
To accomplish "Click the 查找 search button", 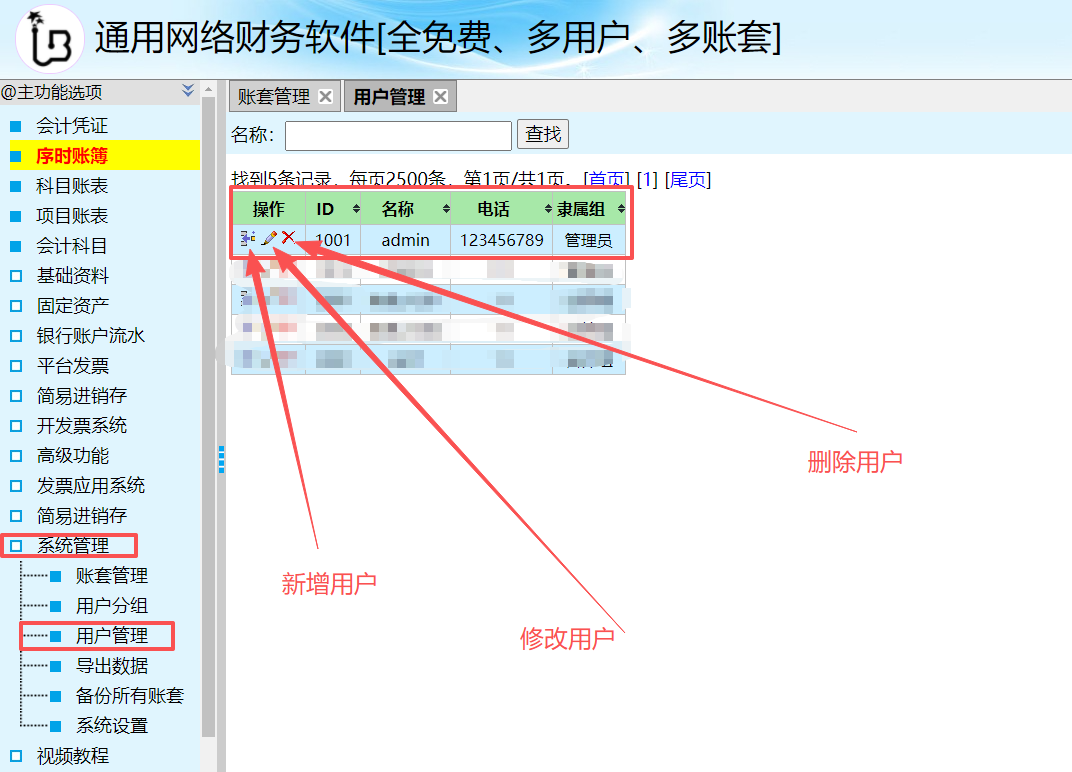I will tap(543, 134).
